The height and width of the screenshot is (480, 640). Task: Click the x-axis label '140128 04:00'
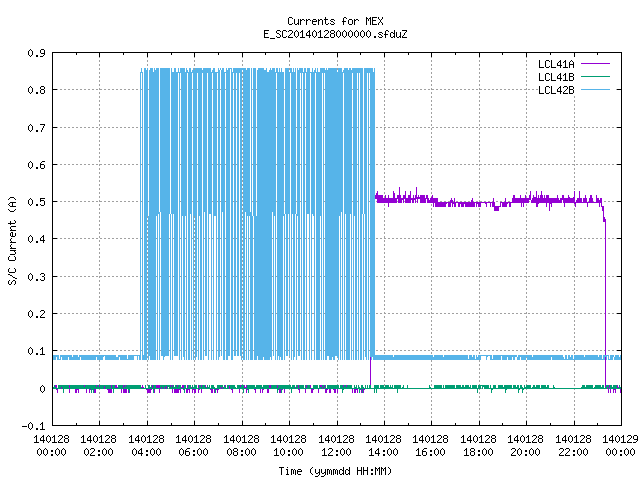click(x=147, y=446)
